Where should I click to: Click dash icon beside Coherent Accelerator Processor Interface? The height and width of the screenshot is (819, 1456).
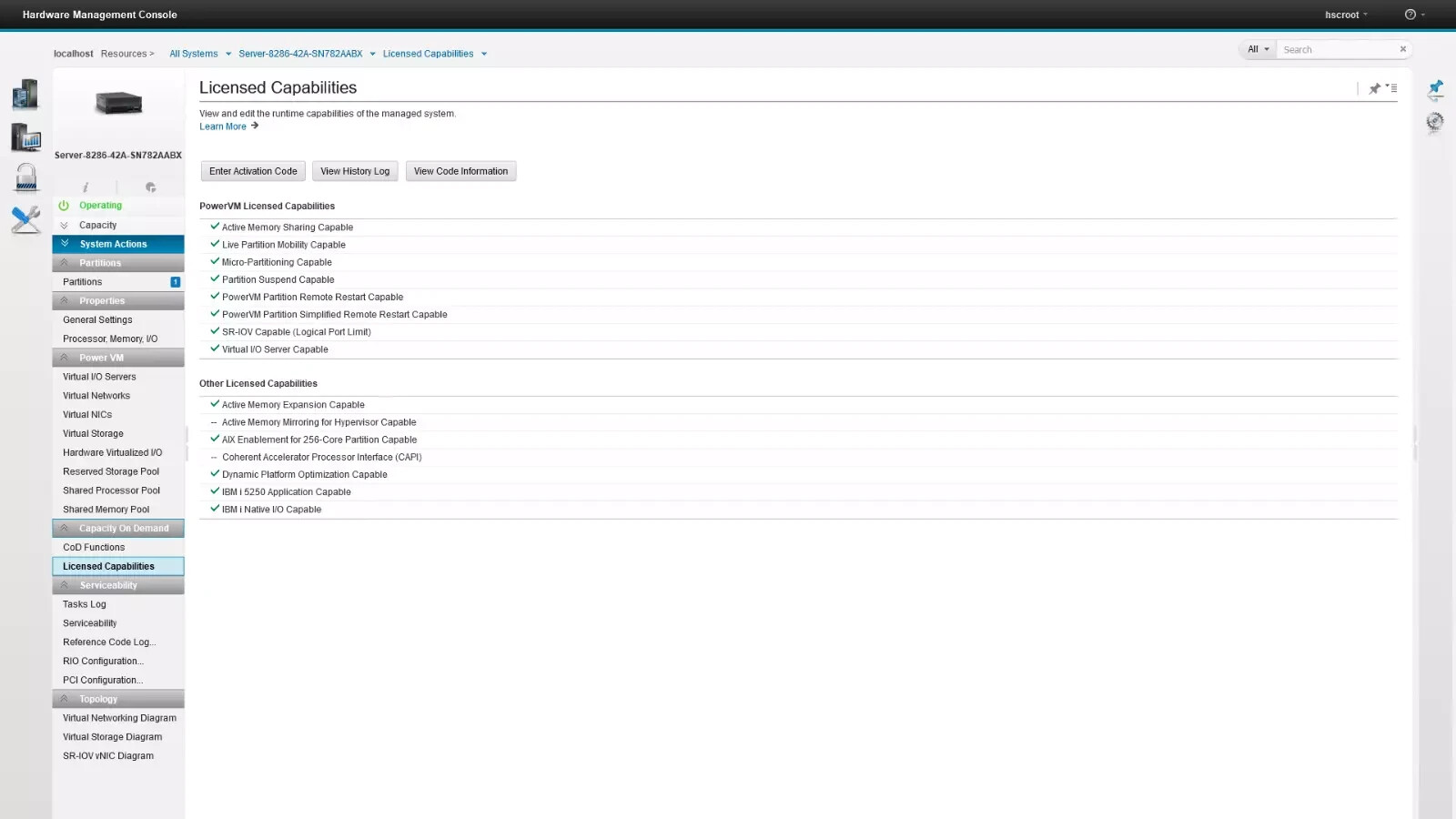click(214, 458)
